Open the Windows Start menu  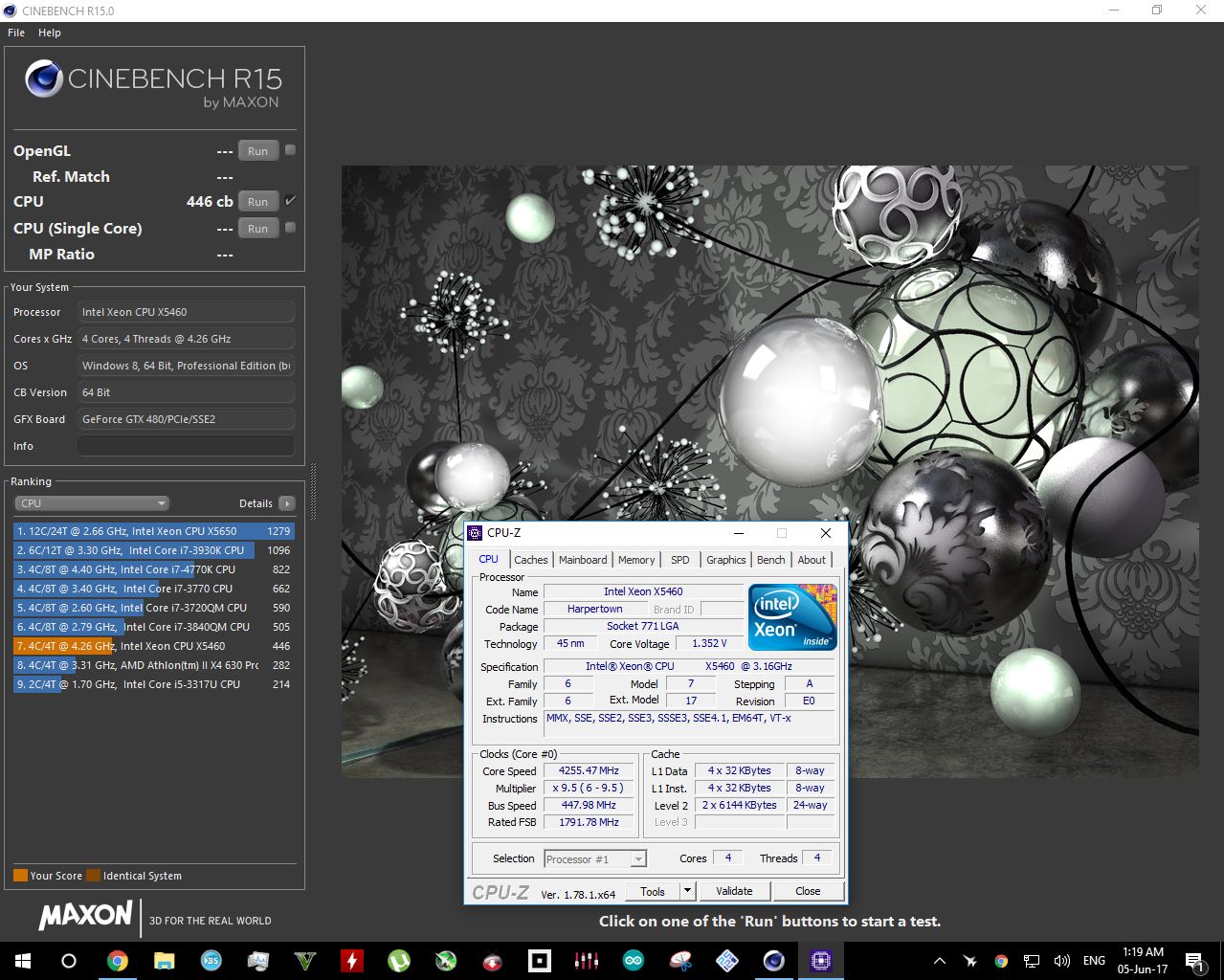(x=22, y=961)
